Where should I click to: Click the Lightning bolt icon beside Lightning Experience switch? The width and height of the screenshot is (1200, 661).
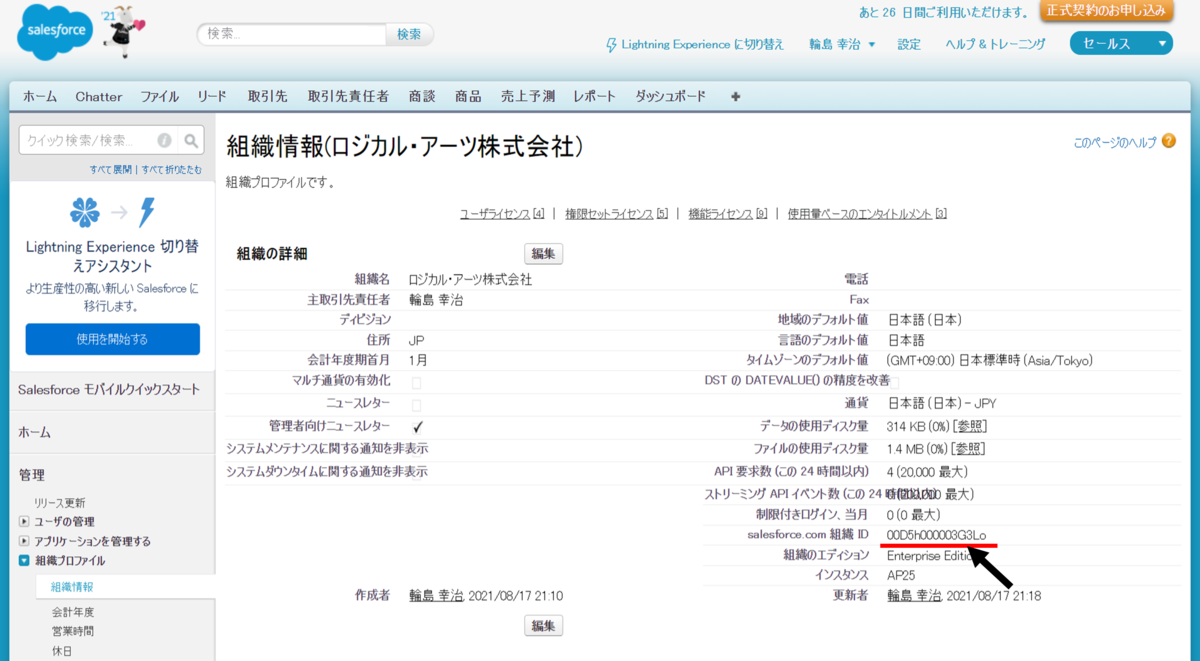click(x=612, y=44)
